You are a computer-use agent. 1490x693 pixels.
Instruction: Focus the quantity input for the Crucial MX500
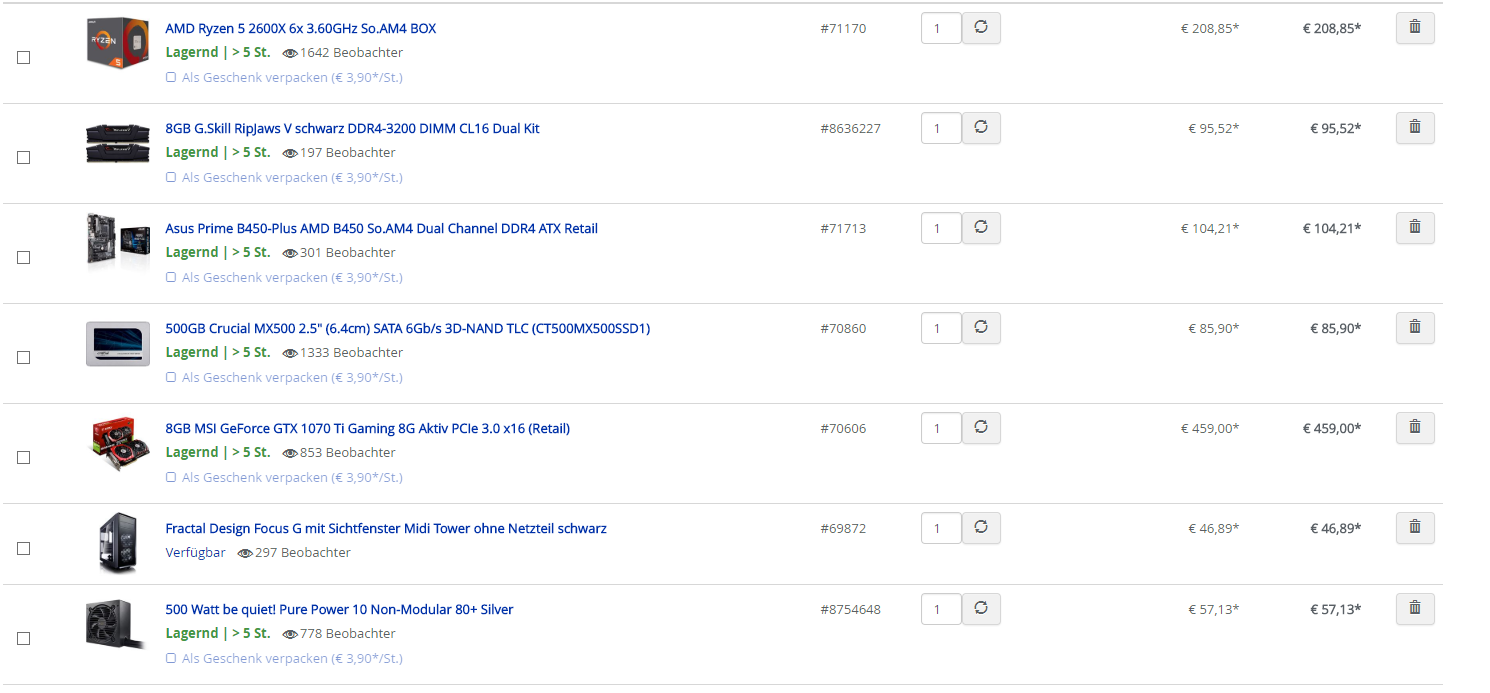[940, 328]
